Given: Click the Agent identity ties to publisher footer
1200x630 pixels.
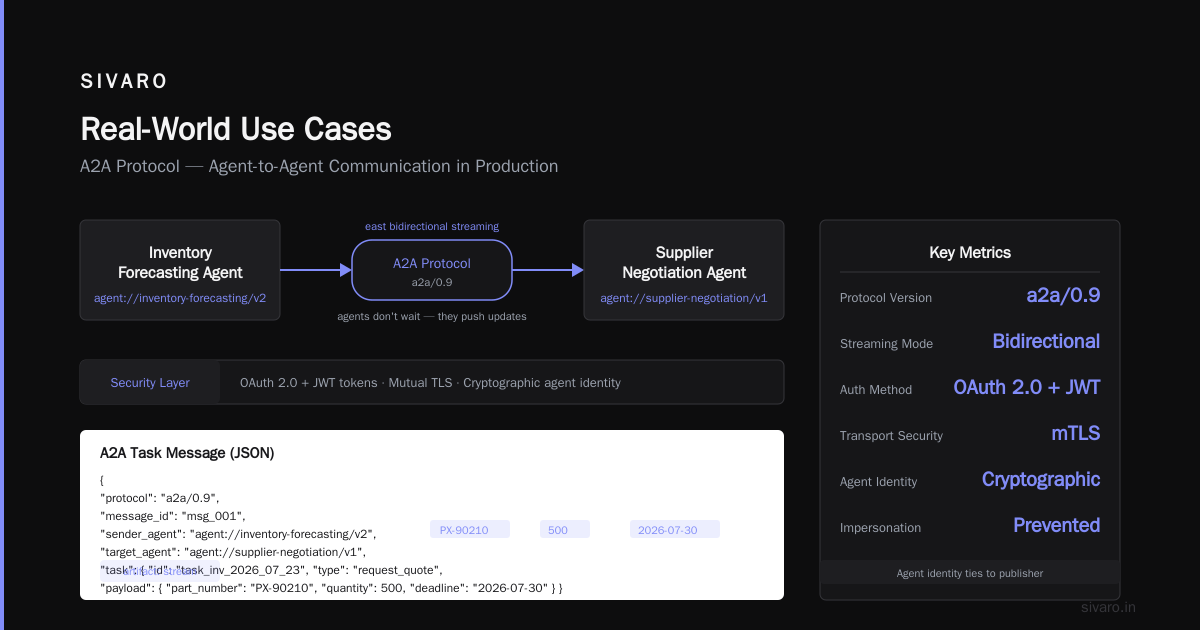Looking at the screenshot, I should coord(970,573).
